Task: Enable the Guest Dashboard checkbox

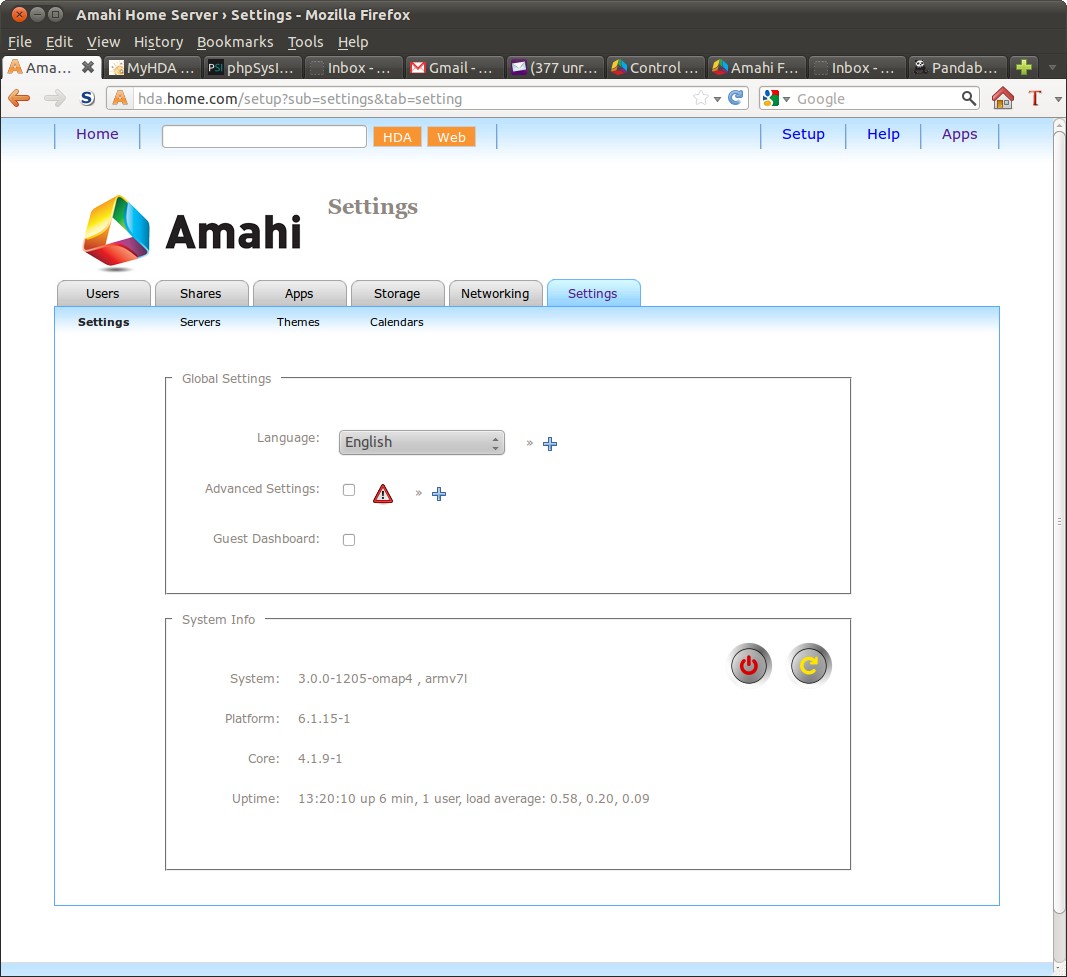Action: point(349,540)
